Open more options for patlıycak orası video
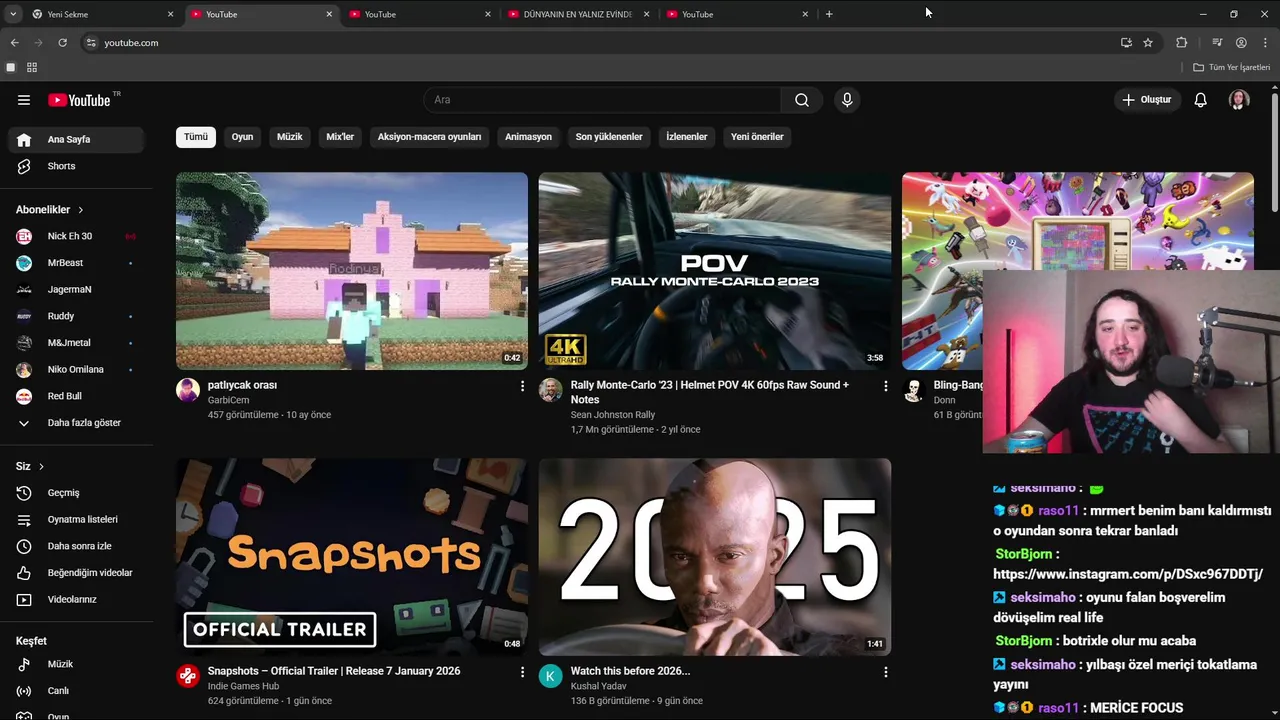 tap(522, 386)
